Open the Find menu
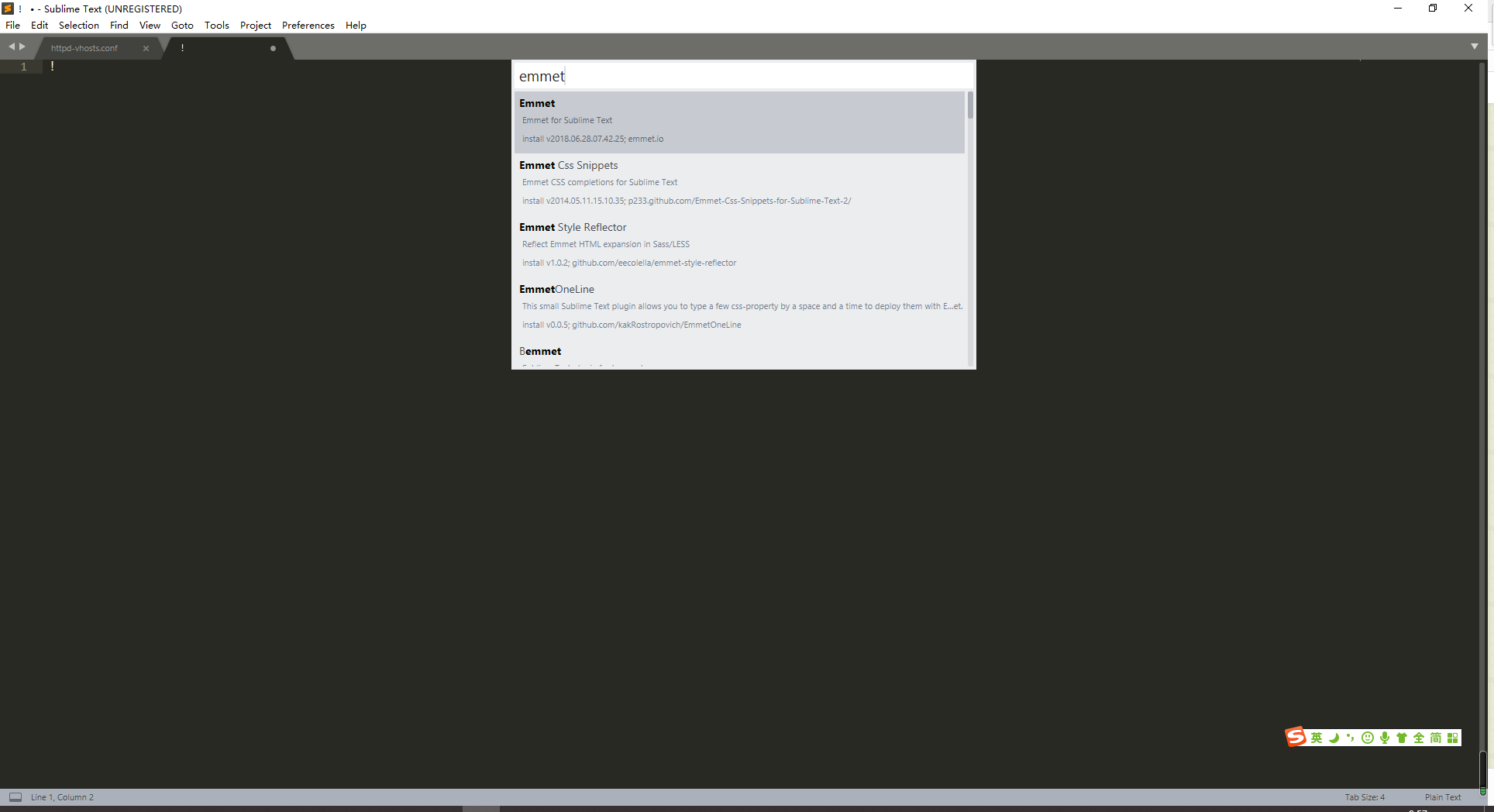This screenshot has width=1494, height=812. pyautogui.click(x=119, y=25)
